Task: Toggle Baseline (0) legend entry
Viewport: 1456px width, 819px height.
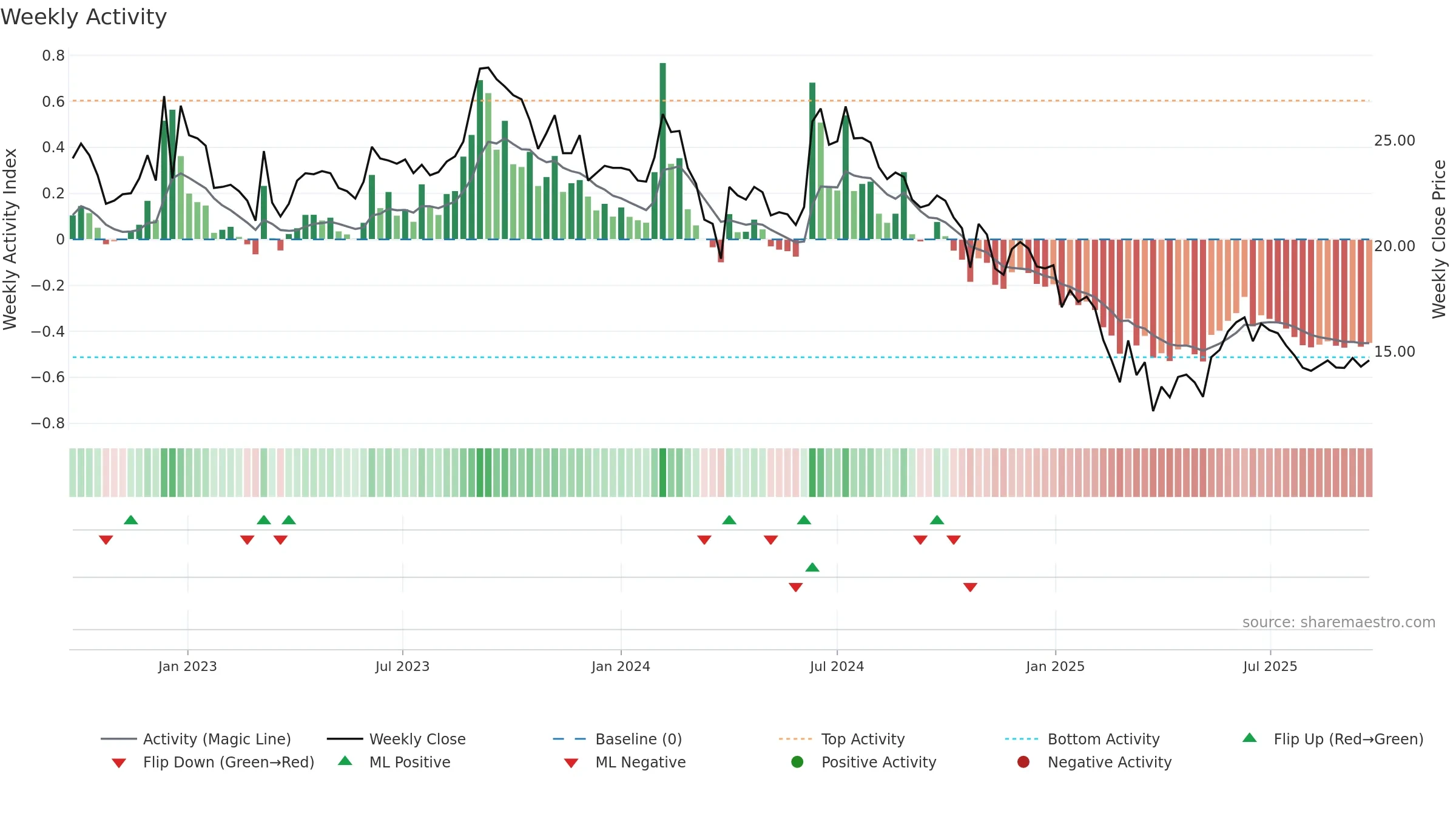Action: coord(618,739)
